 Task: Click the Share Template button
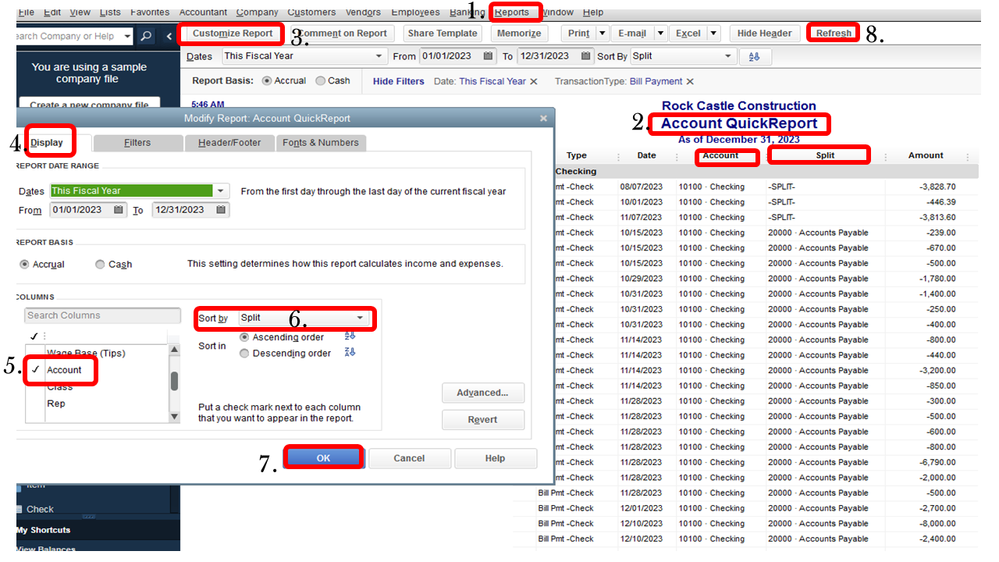pyautogui.click(x=442, y=33)
